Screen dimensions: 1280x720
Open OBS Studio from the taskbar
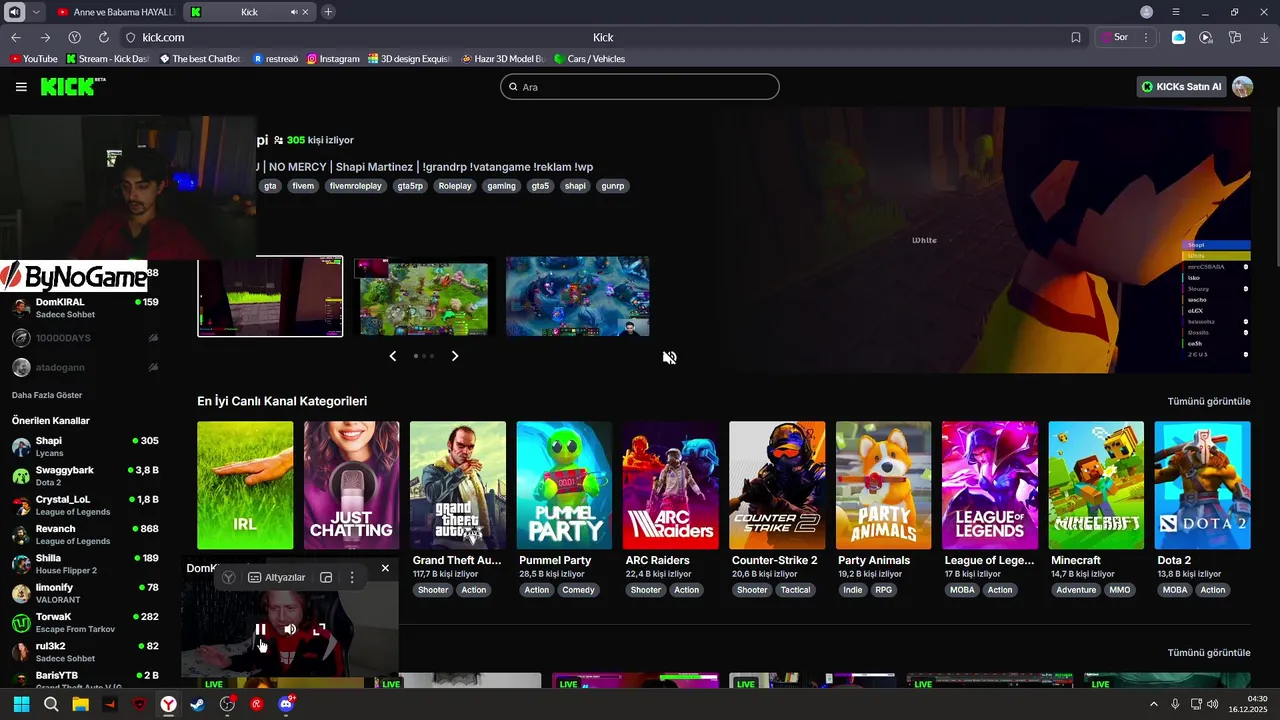227,704
